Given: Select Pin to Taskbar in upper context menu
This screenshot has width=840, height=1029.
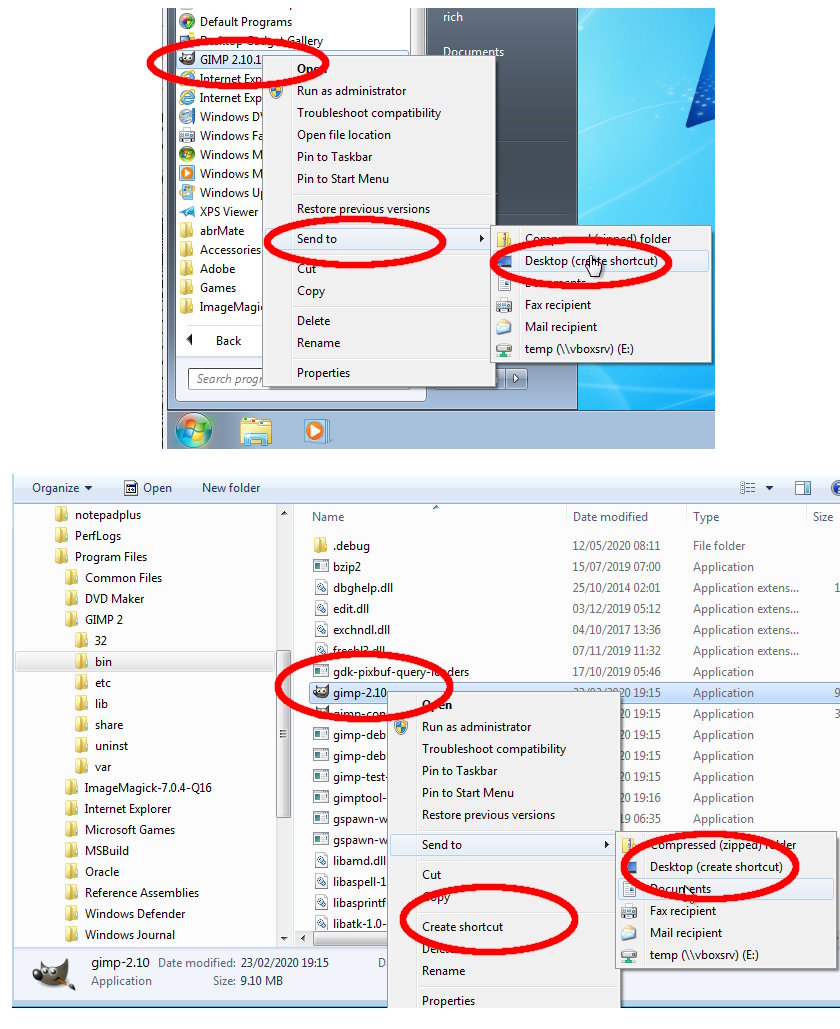Looking at the screenshot, I should pos(335,157).
